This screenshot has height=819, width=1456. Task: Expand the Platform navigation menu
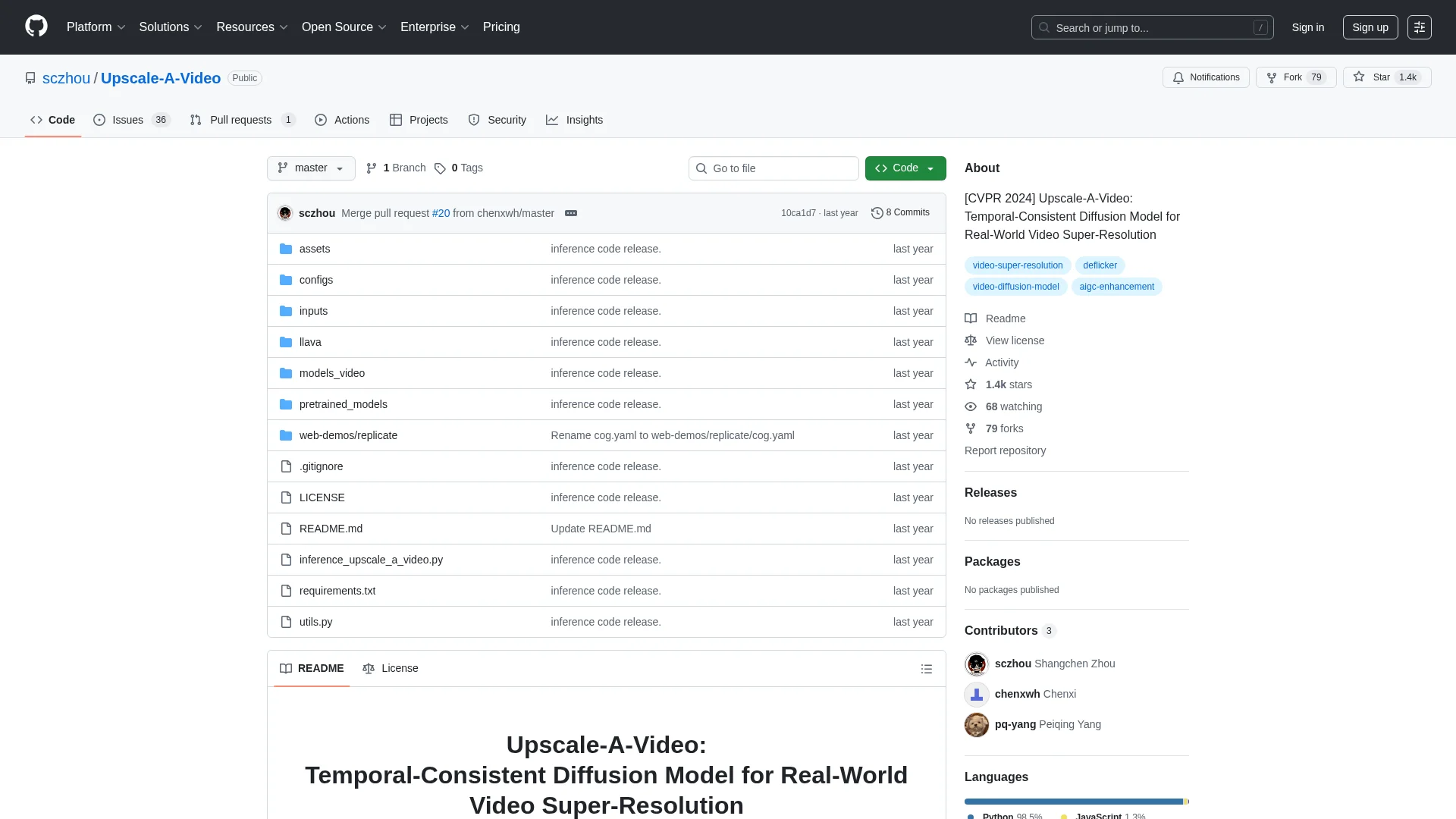96,27
